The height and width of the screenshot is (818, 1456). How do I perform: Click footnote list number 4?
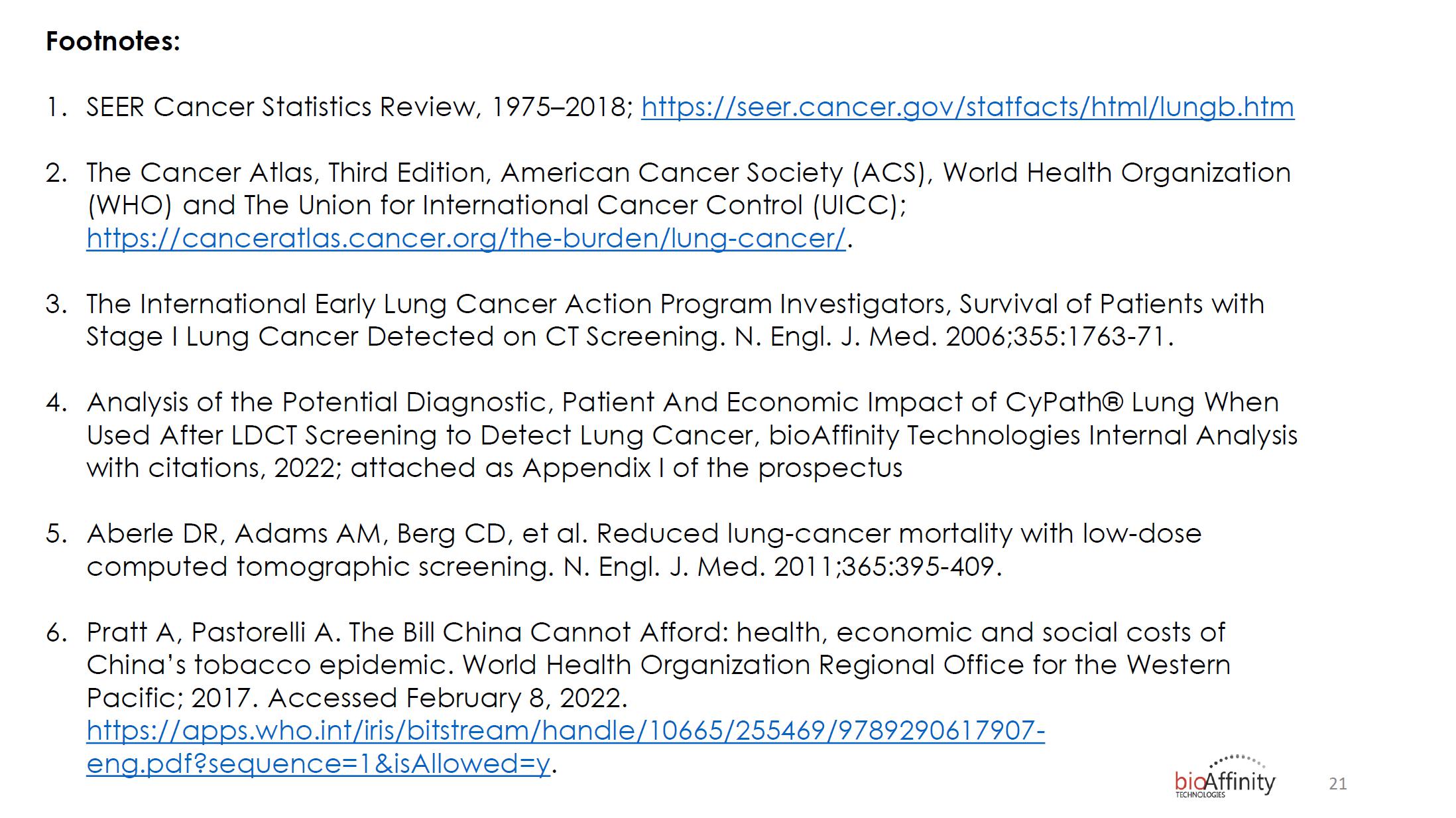[x=56, y=403]
